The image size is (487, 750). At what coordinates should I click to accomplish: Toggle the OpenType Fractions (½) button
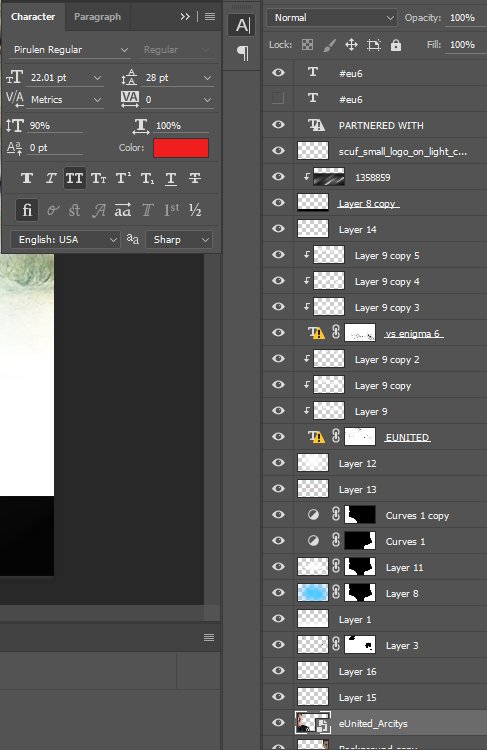[x=195, y=210]
